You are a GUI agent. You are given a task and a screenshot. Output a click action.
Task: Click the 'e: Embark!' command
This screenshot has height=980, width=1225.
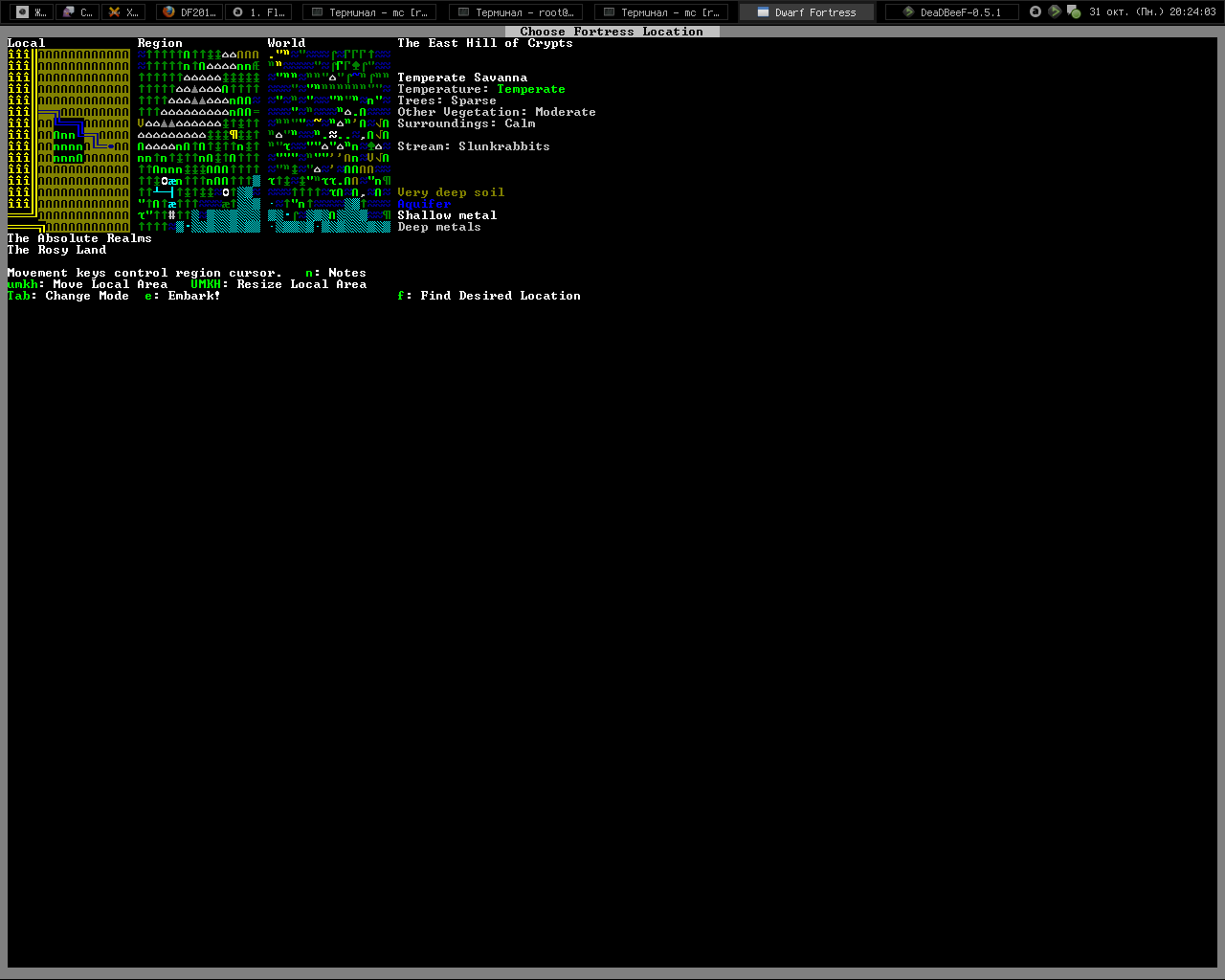[184, 296]
